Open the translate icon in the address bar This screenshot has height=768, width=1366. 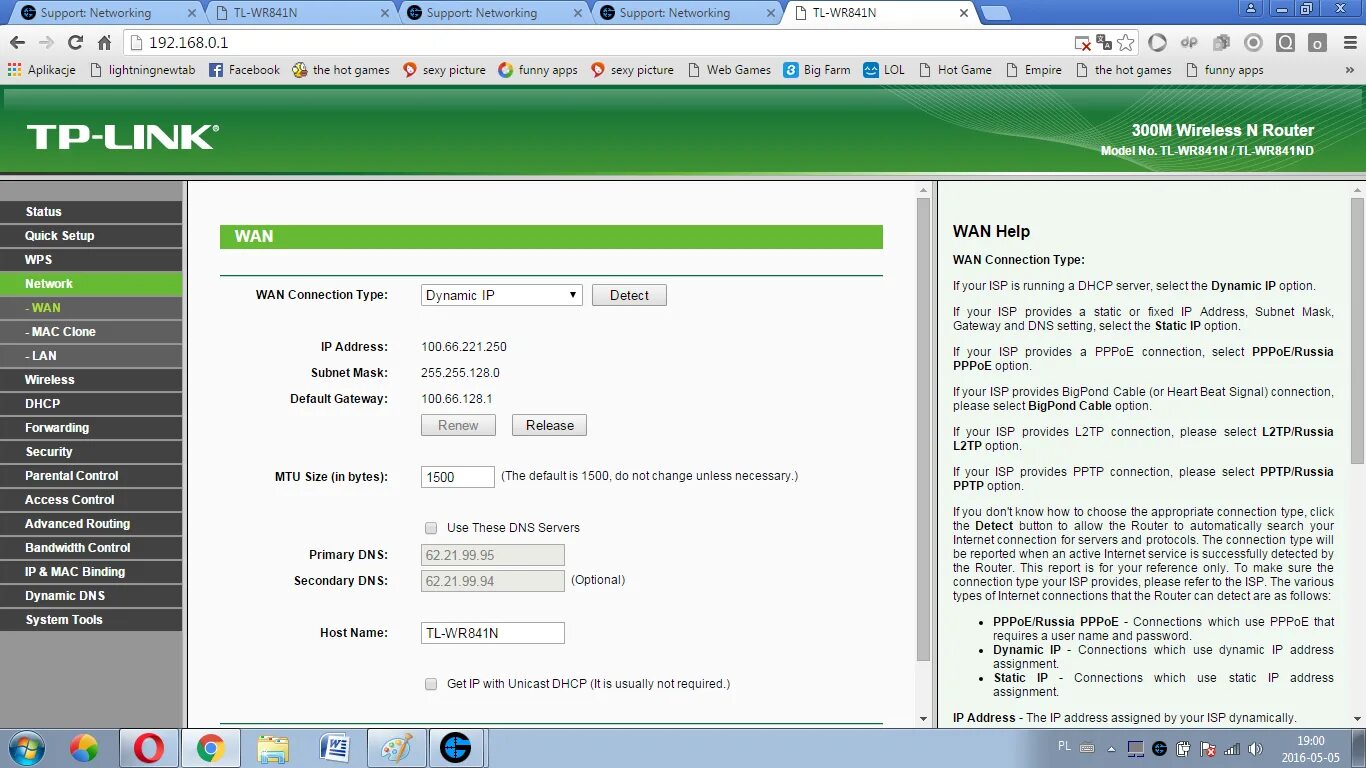[x=1102, y=44]
